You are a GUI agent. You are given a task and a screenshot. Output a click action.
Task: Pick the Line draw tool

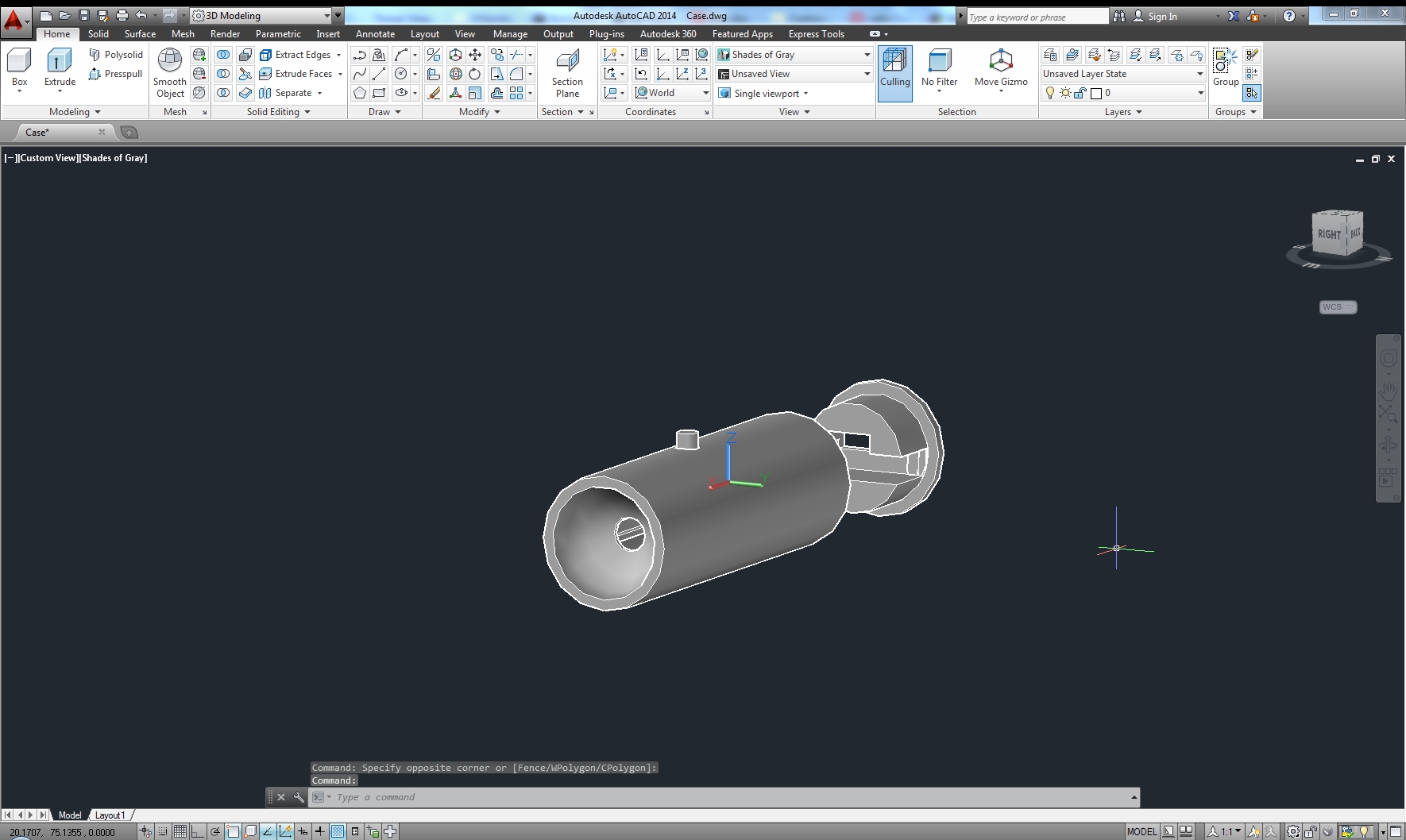point(379,74)
